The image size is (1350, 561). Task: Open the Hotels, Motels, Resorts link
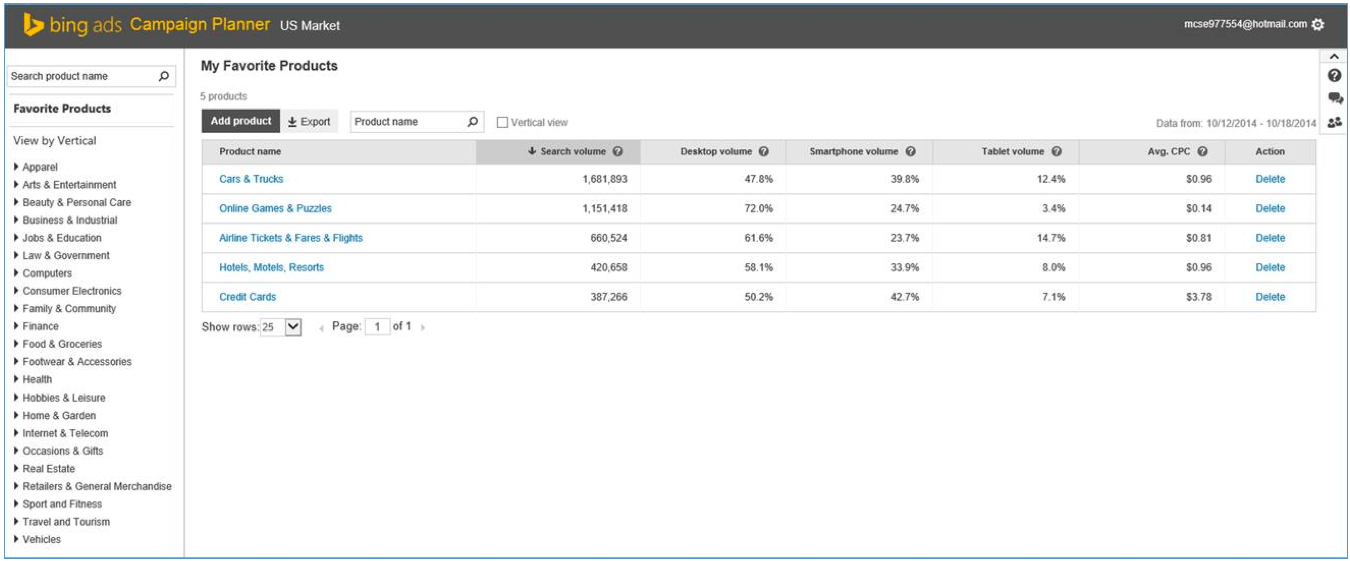coord(271,267)
